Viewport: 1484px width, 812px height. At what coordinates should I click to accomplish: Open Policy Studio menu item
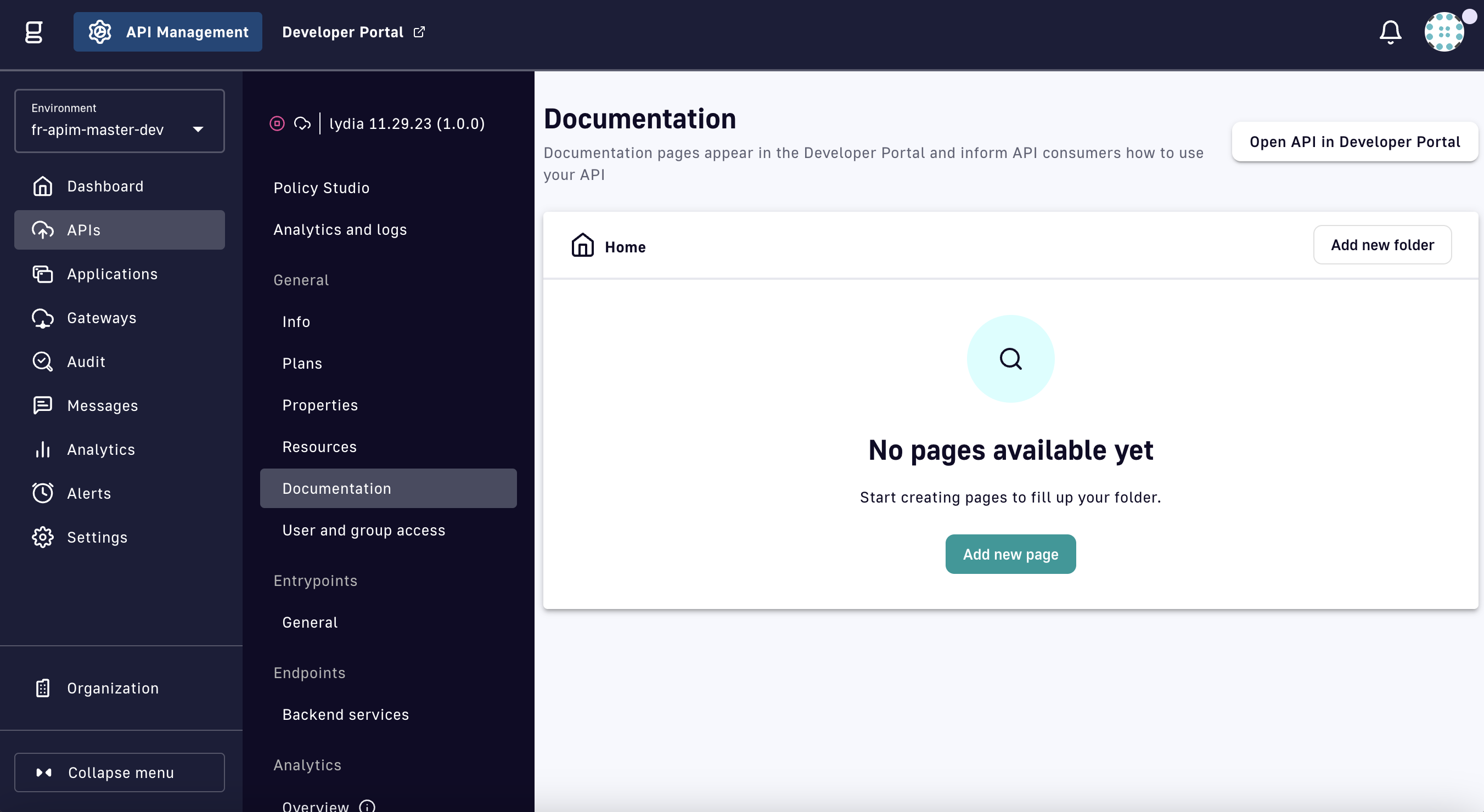point(322,188)
